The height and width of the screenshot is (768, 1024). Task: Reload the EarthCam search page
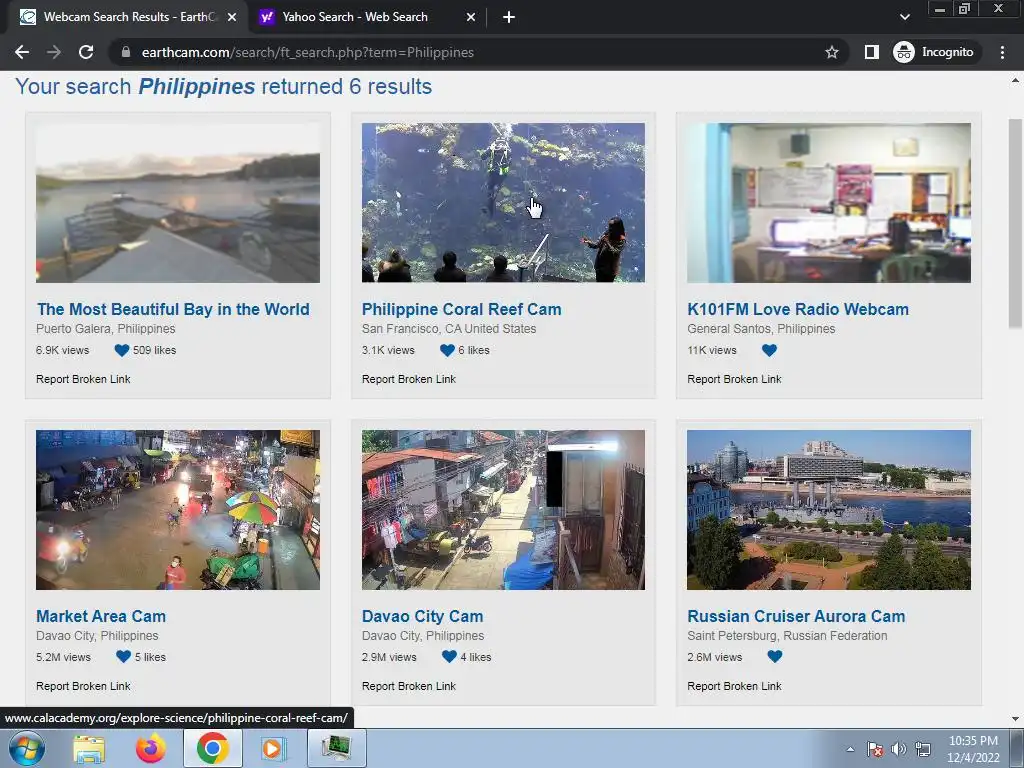(86, 52)
